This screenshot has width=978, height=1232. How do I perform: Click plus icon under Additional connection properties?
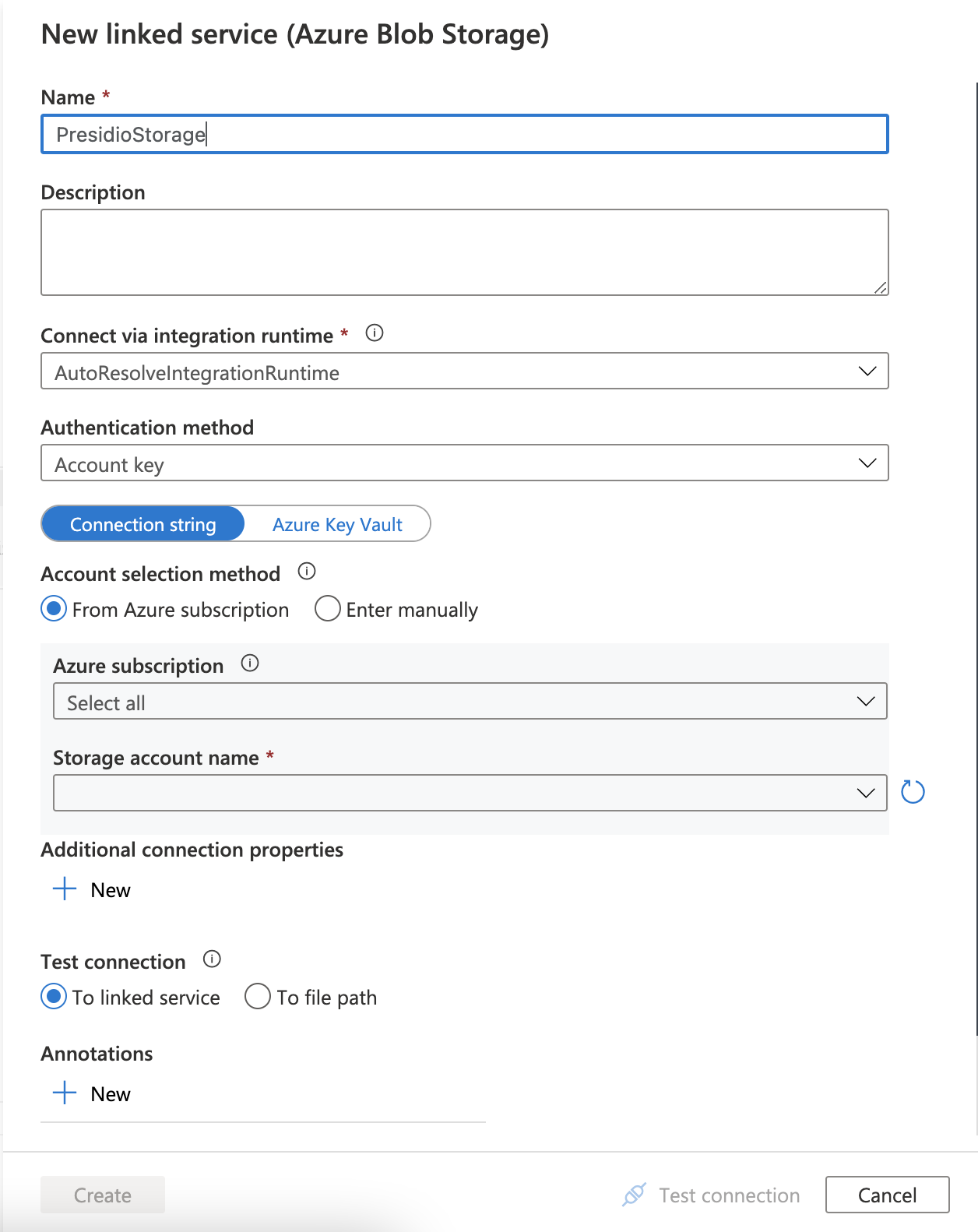[65, 889]
